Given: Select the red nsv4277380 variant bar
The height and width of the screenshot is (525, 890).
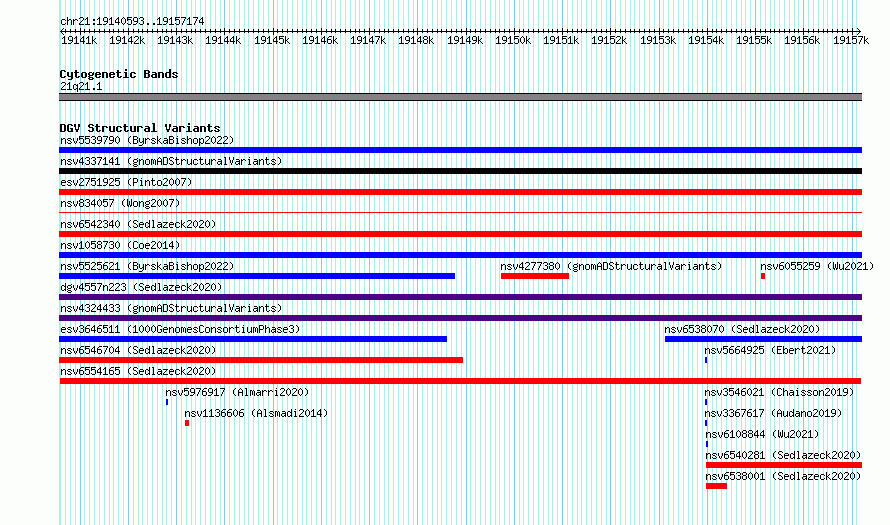Looking at the screenshot, I should 535,276.
